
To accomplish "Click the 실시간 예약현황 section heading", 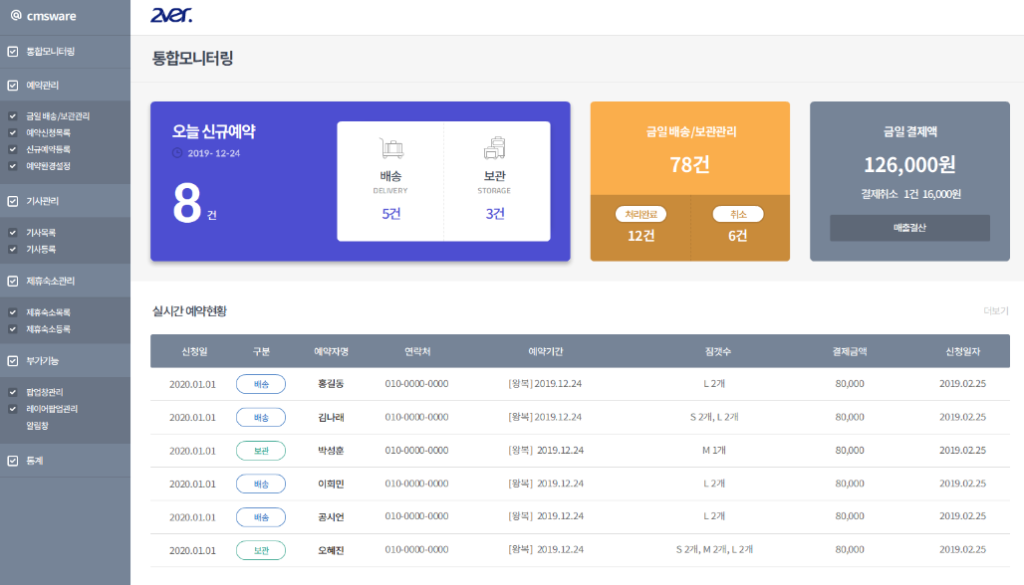I will pos(189,311).
